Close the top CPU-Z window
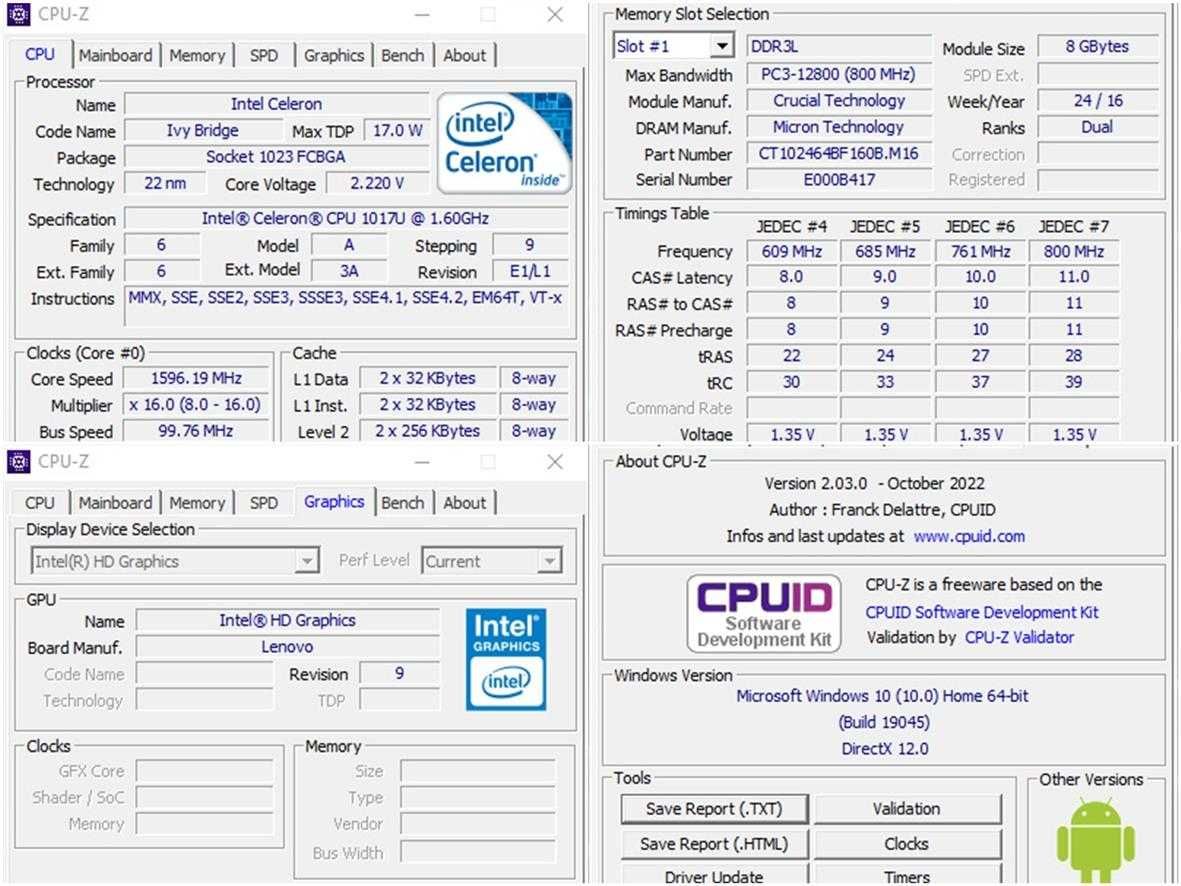This screenshot has width=1181, height=886. pyautogui.click(x=554, y=14)
